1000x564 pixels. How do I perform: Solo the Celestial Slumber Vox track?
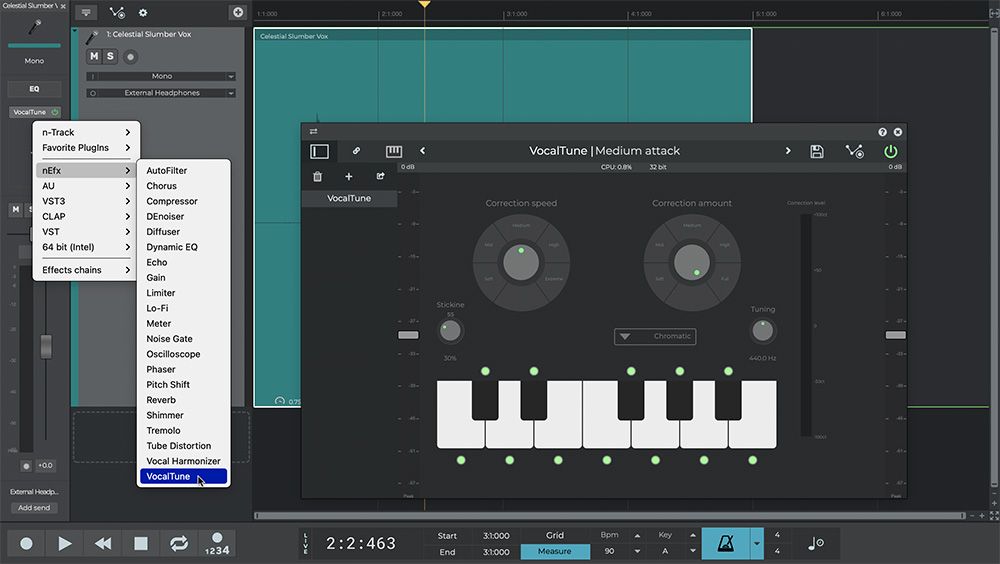point(110,56)
